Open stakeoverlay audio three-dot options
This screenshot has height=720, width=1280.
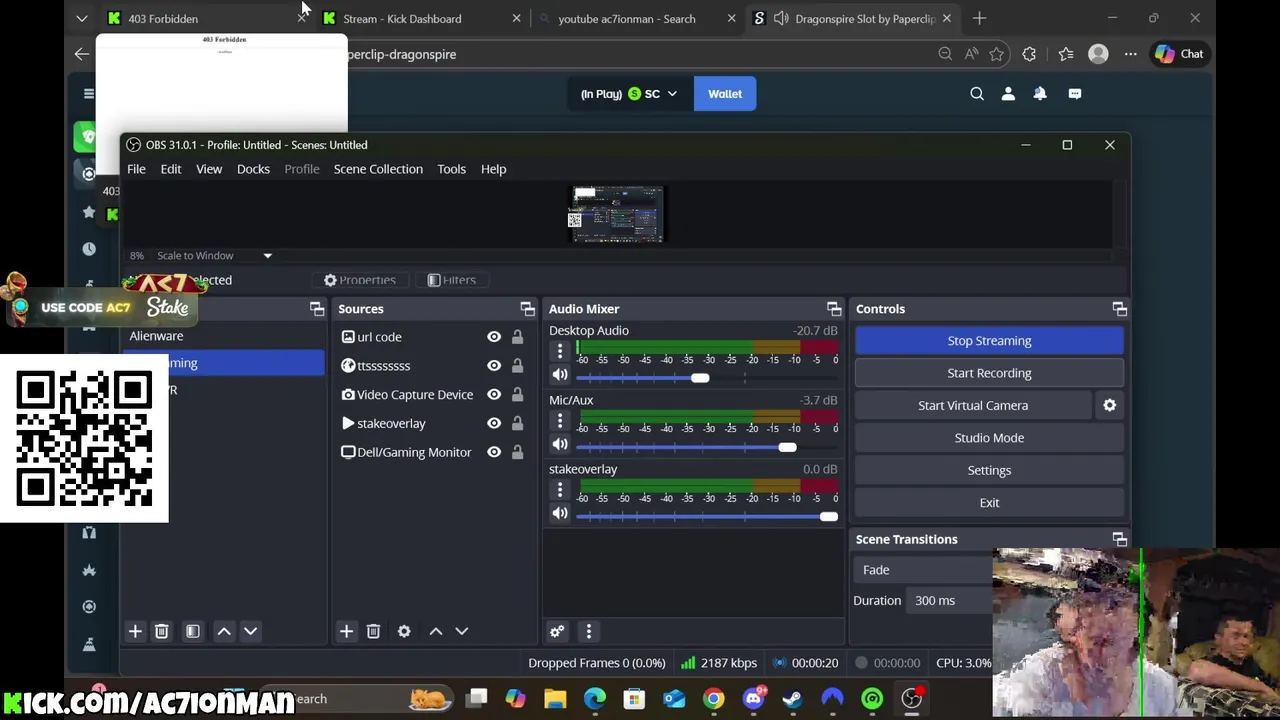(560, 490)
